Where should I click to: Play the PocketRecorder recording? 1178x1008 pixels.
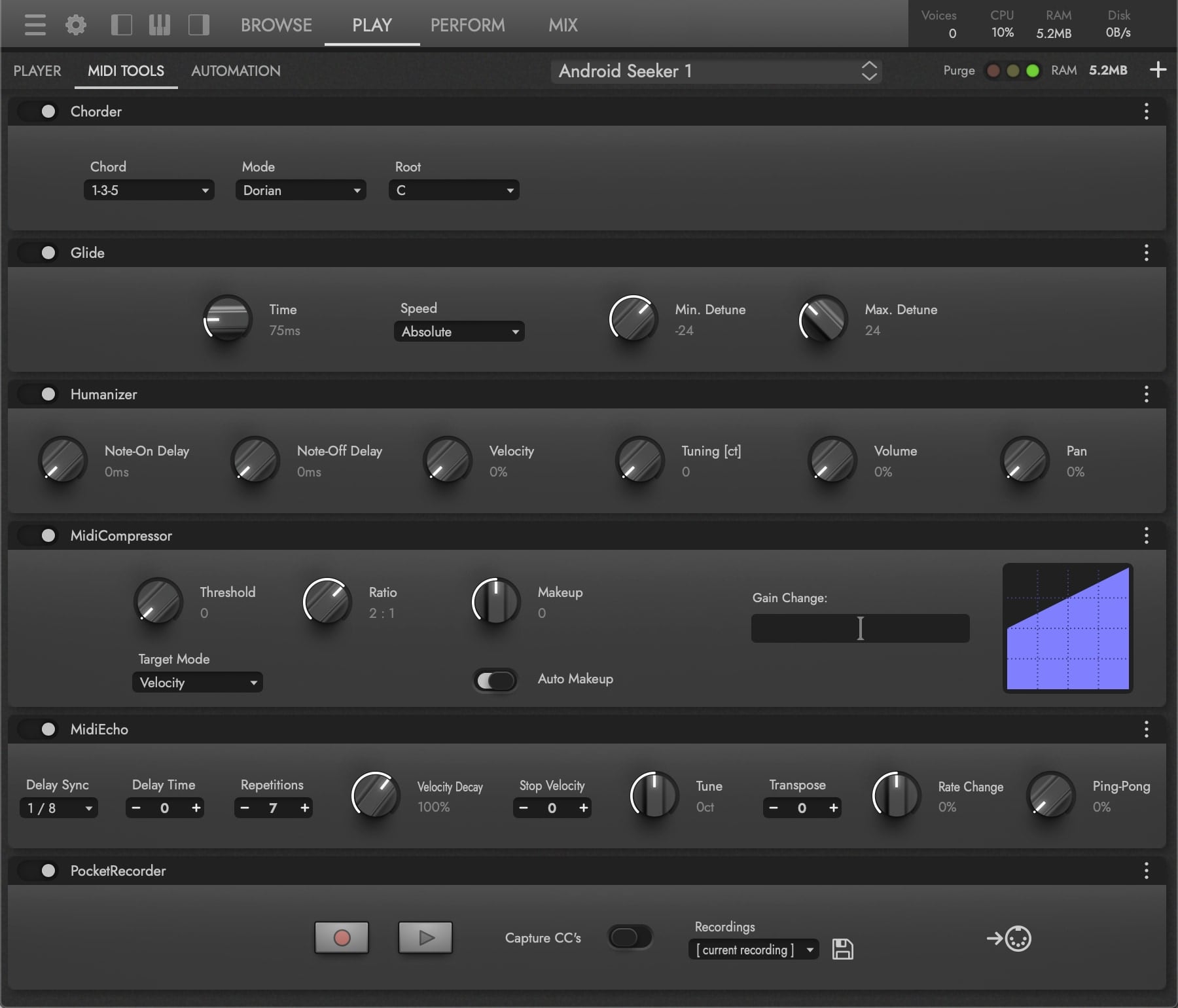425,938
